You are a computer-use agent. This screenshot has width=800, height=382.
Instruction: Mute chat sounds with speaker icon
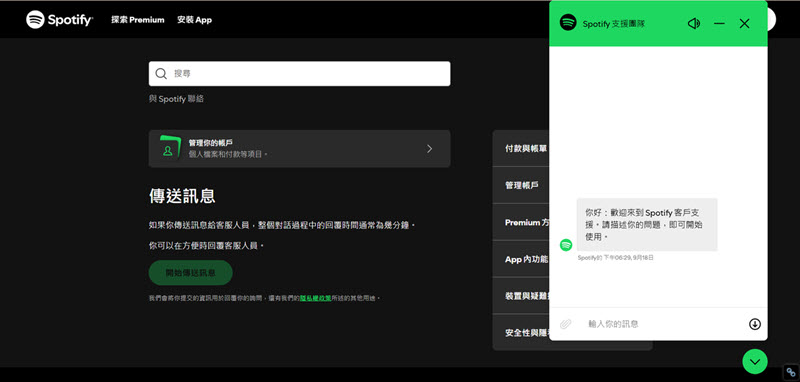click(x=694, y=23)
